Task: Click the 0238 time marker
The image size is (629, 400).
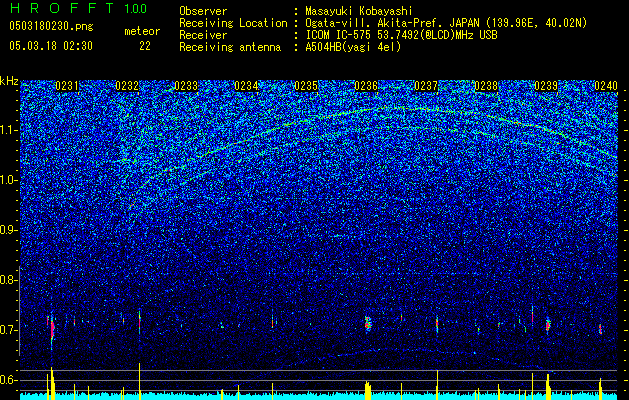Action: (x=486, y=86)
